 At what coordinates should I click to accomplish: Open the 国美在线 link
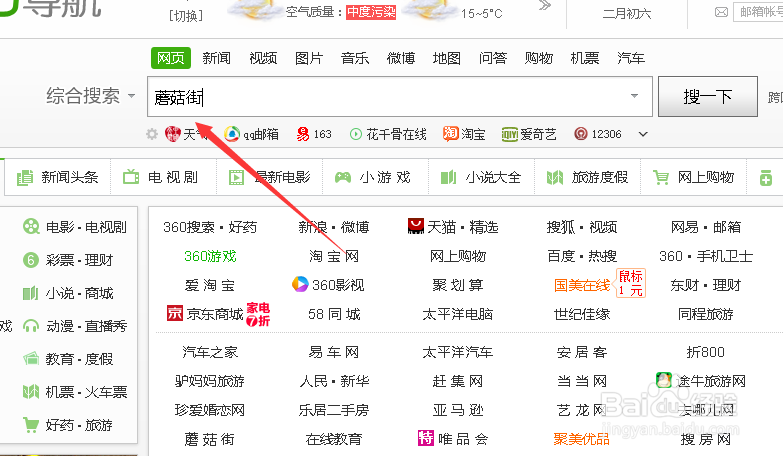coord(582,285)
